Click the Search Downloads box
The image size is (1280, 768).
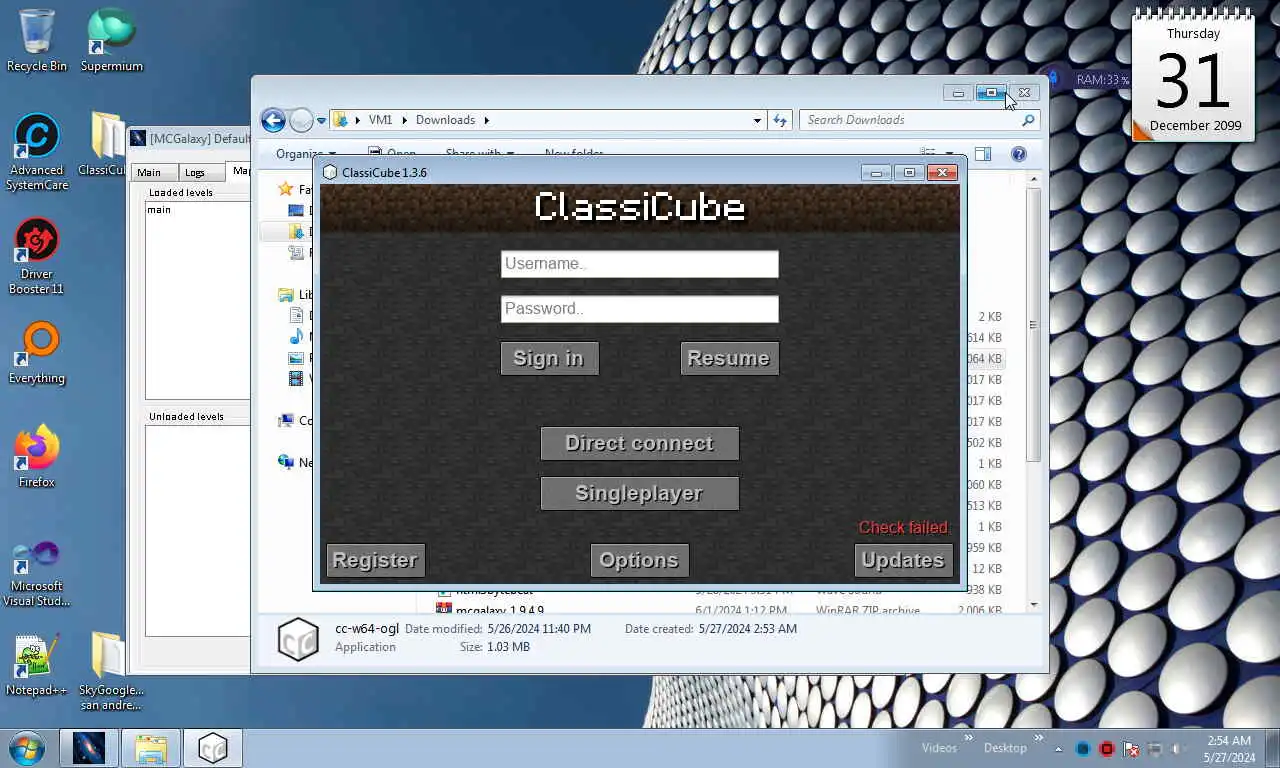tap(919, 120)
